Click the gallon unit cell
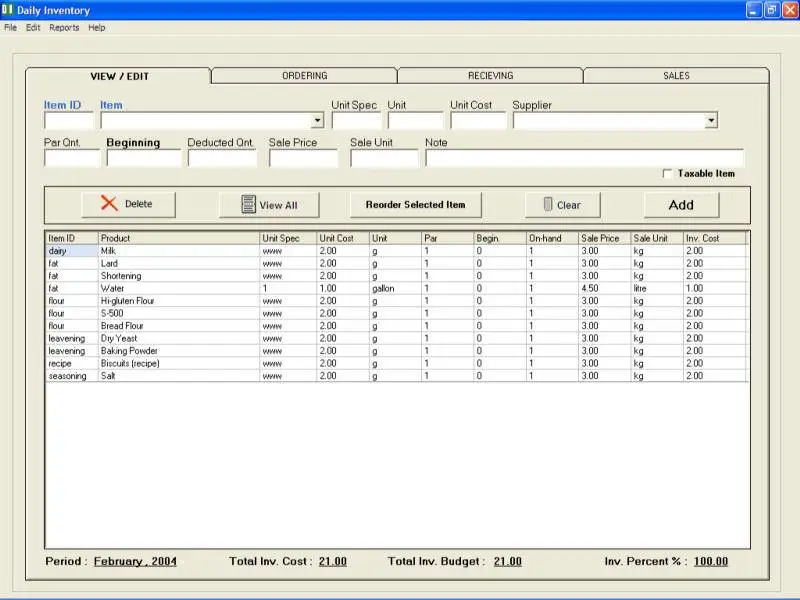 (x=395, y=288)
